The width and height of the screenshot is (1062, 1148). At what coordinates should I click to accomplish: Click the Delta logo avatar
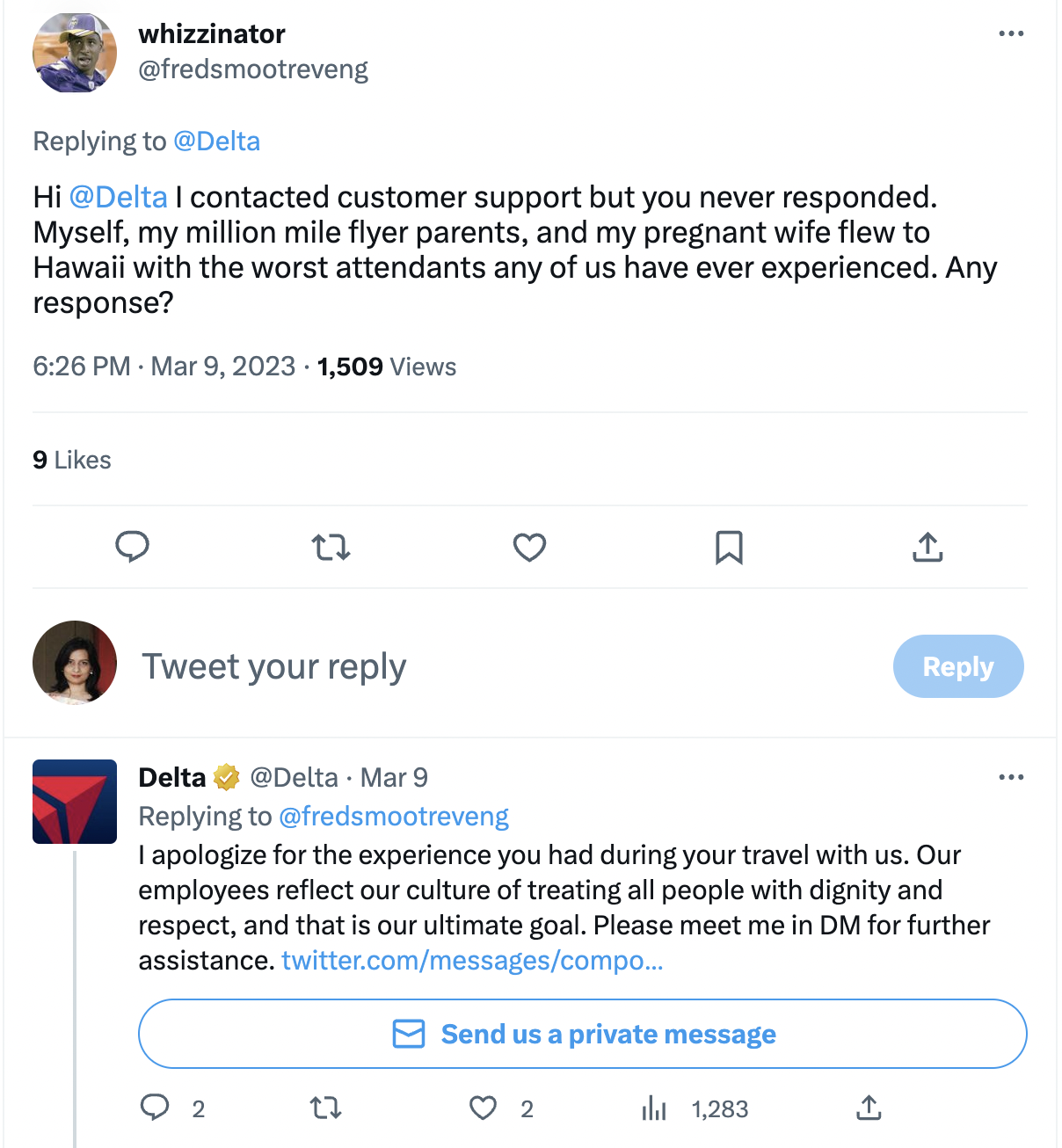(75, 802)
